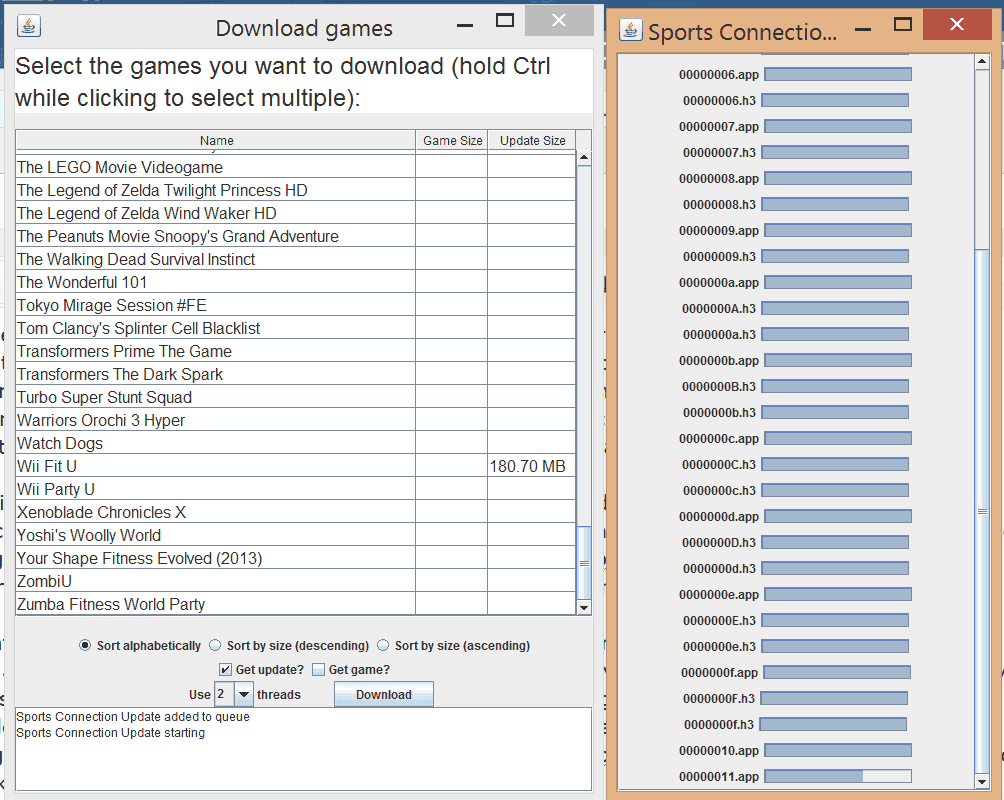Select Watch Dogs in the game list
Viewport: 1004px width, 800px height.
click(x=295, y=443)
